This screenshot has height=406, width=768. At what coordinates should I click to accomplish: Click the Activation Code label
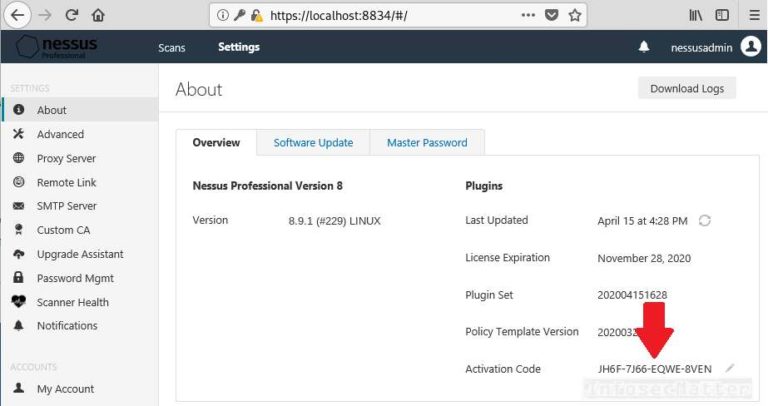503,369
